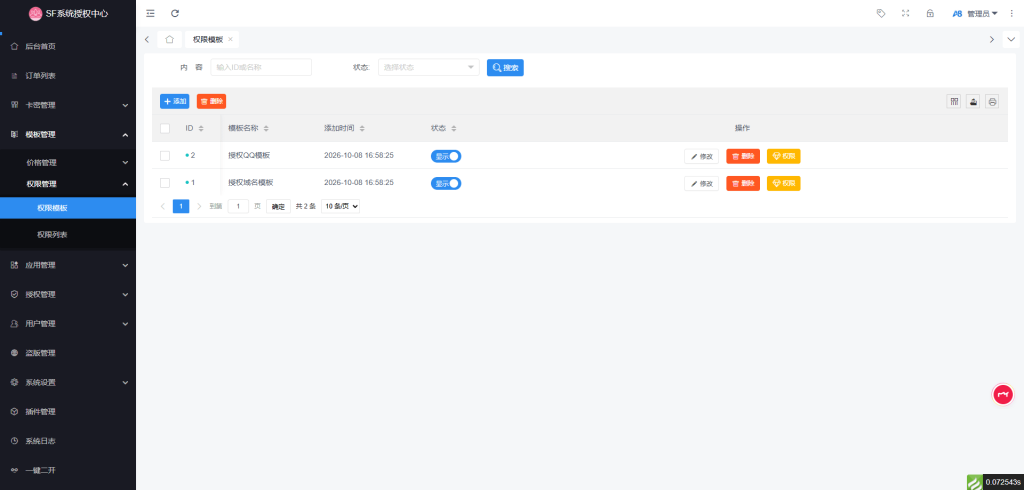Toggle fullscreen mode icon
Viewport: 1024px width, 490px height.
[905, 13]
